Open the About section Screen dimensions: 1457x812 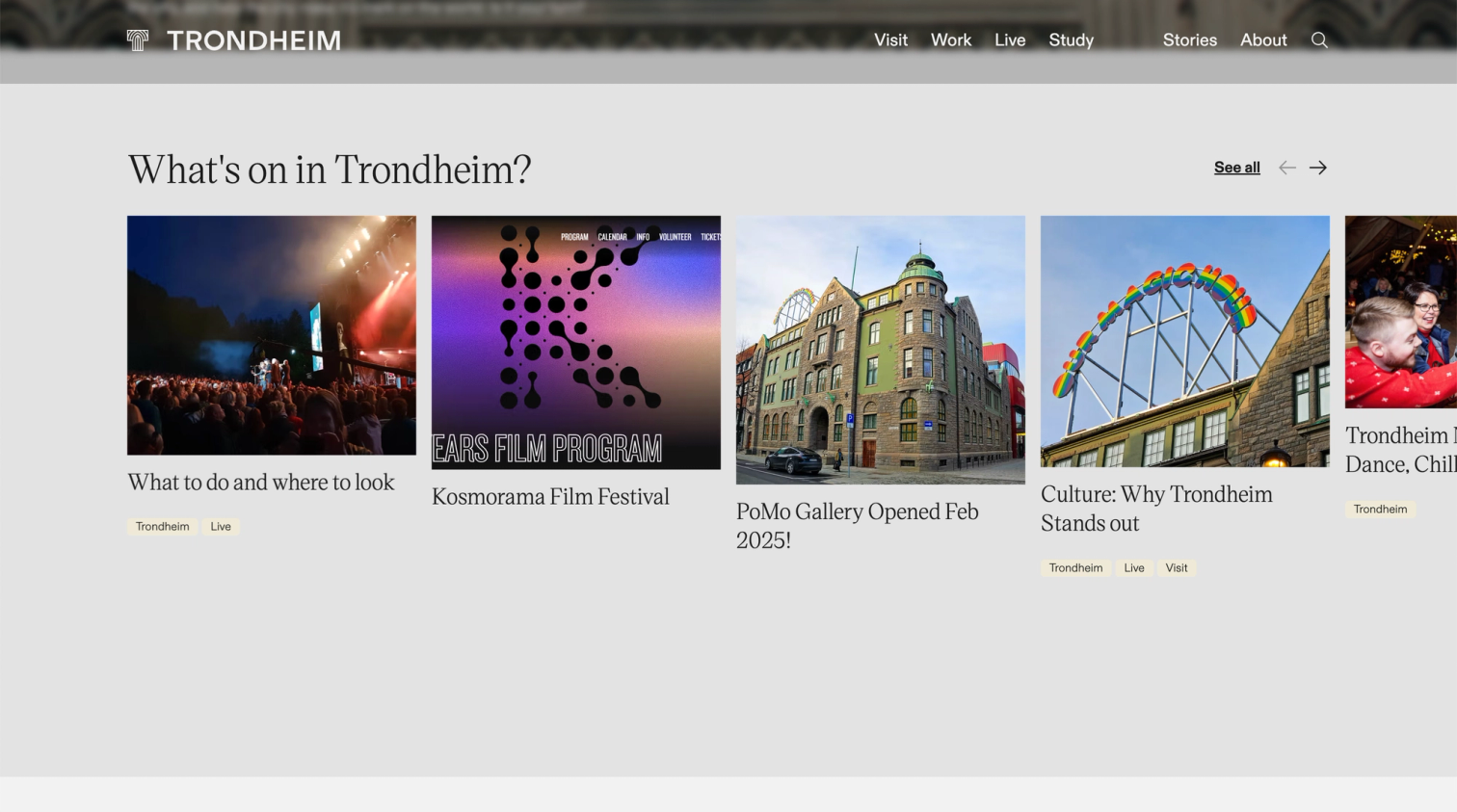[x=1263, y=39]
